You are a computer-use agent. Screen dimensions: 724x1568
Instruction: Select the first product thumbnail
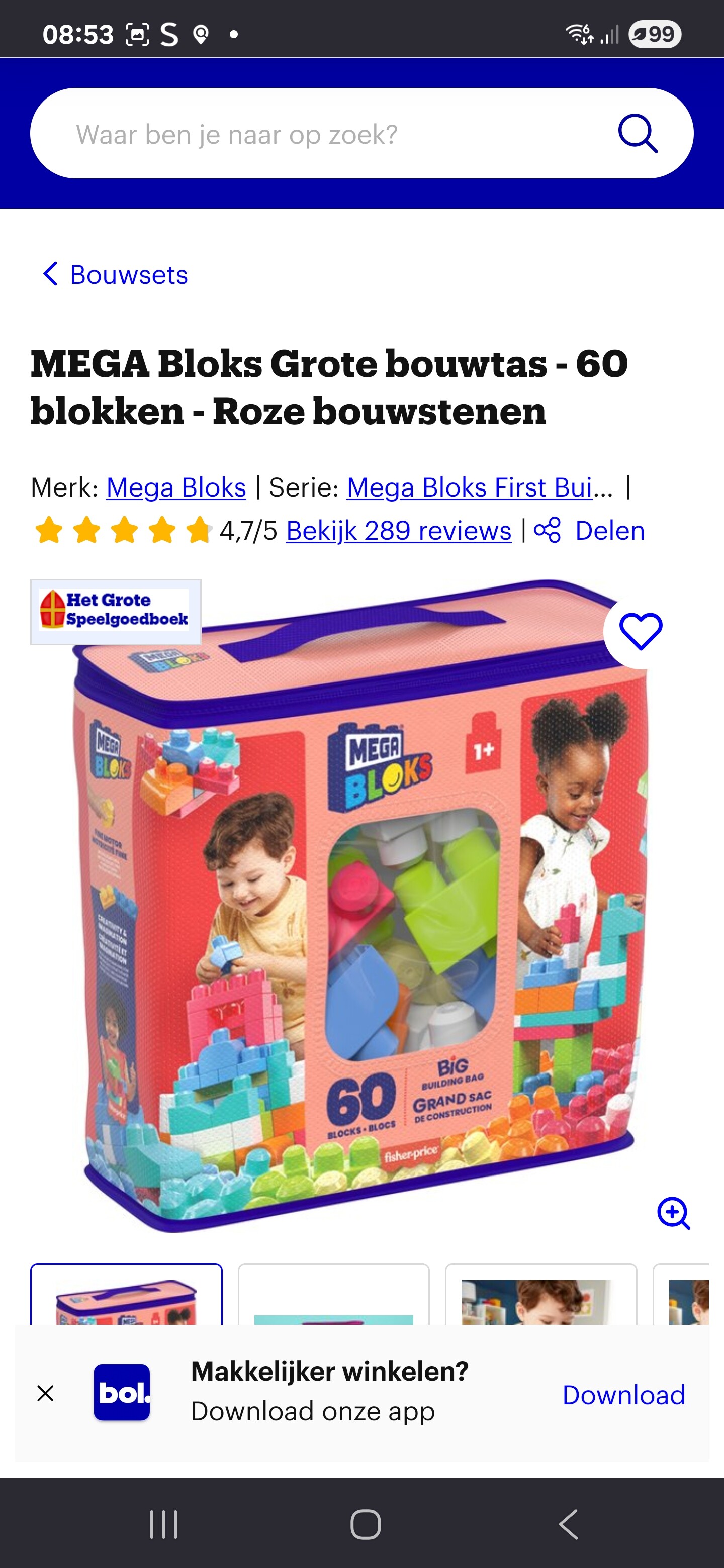127,1294
